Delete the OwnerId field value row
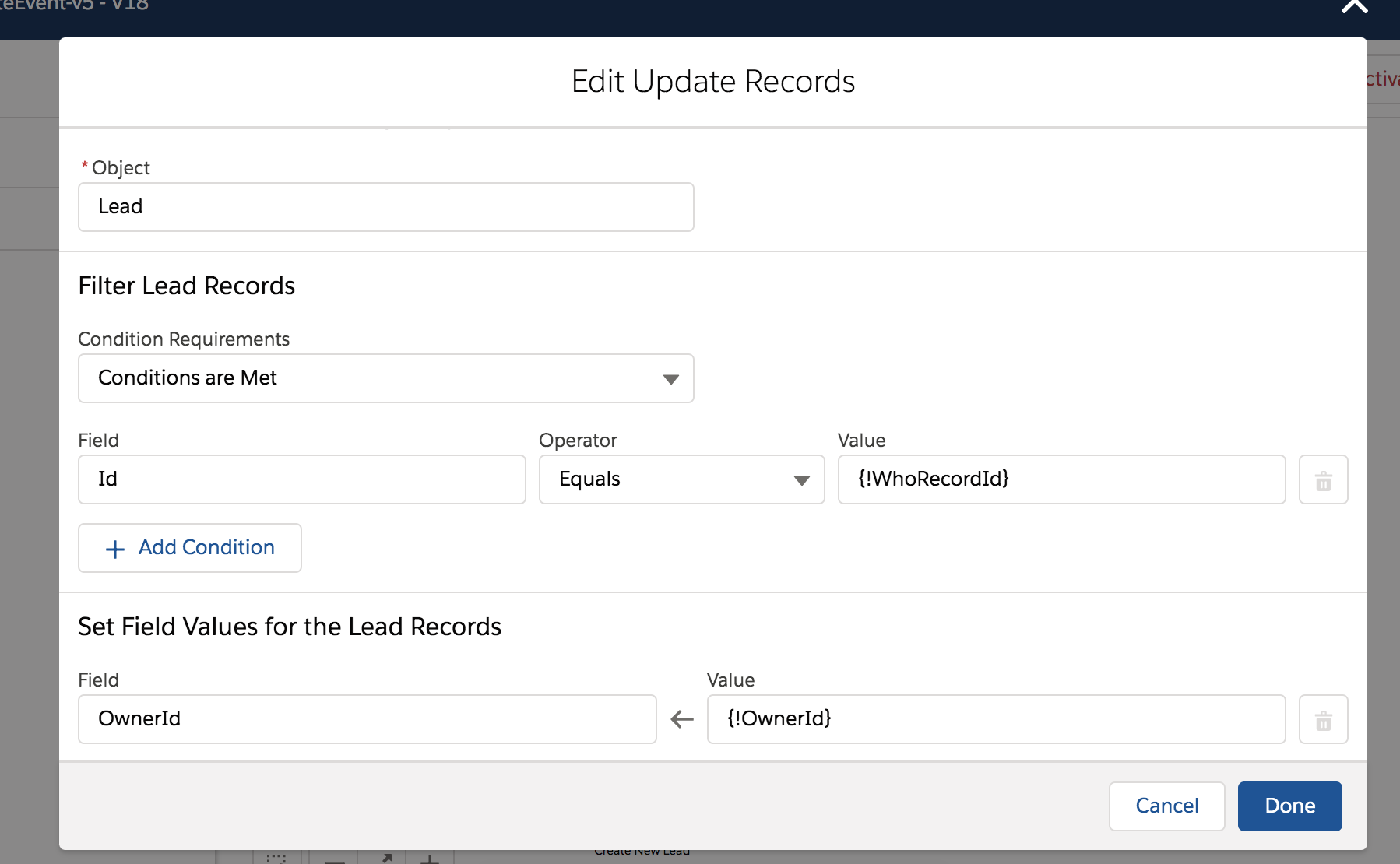This screenshot has height=864, width=1400. [1324, 719]
